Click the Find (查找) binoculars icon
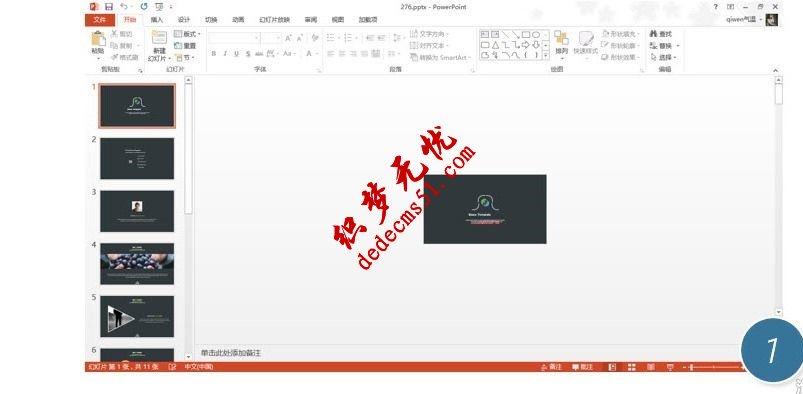The image size is (803, 394). pos(653,34)
